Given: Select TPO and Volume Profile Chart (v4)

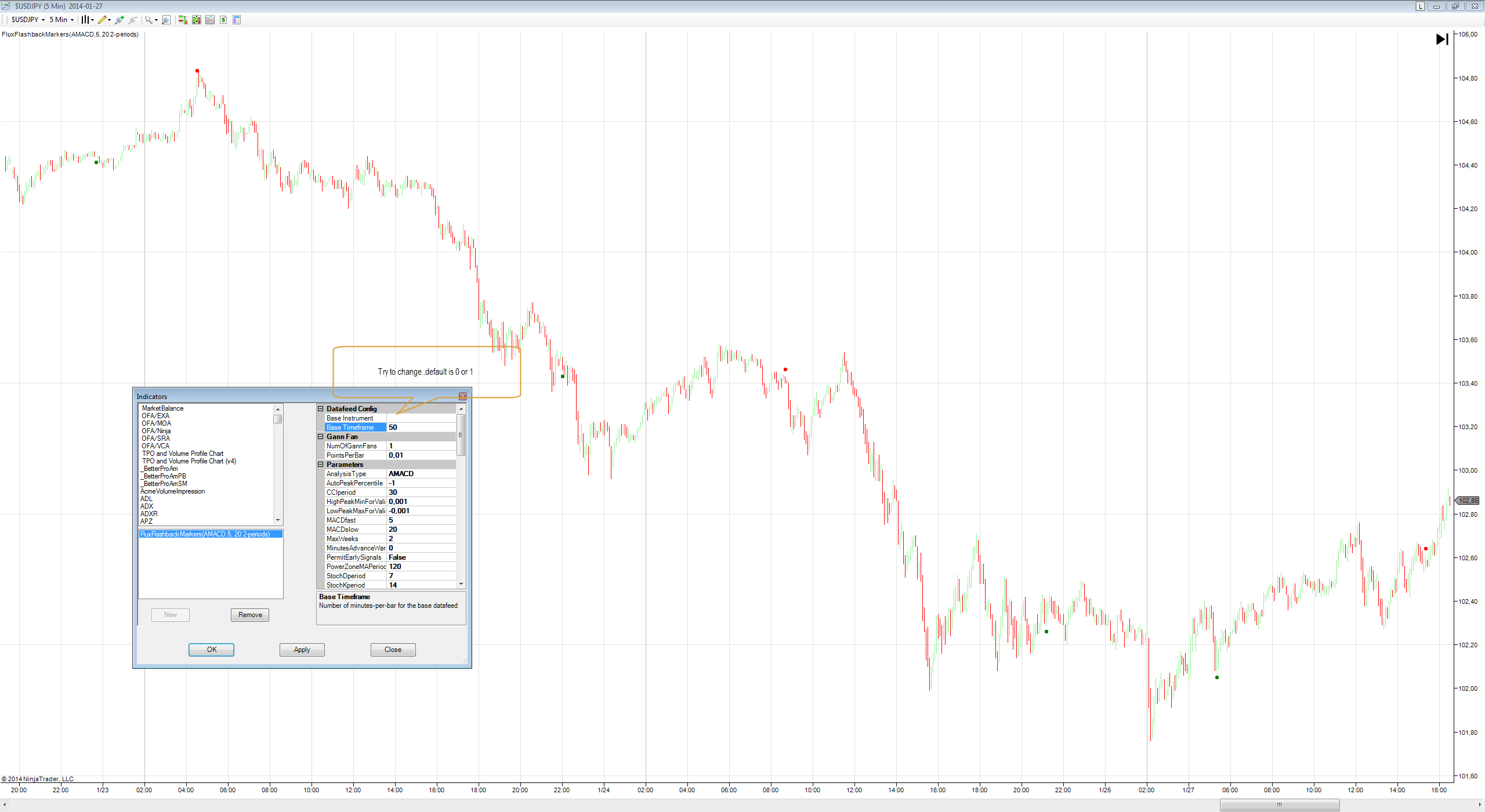Looking at the screenshot, I should click(x=189, y=461).
